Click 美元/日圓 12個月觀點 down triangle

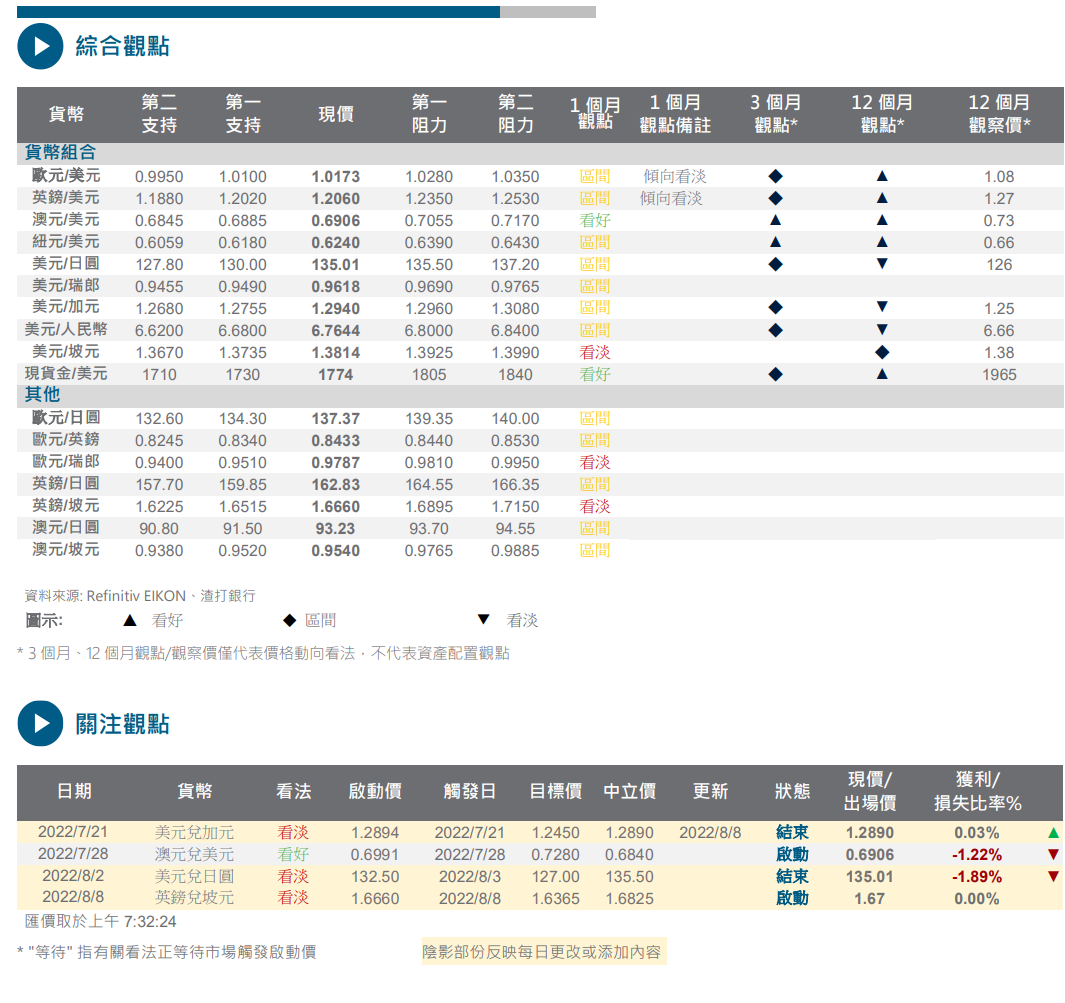[882, 265]
